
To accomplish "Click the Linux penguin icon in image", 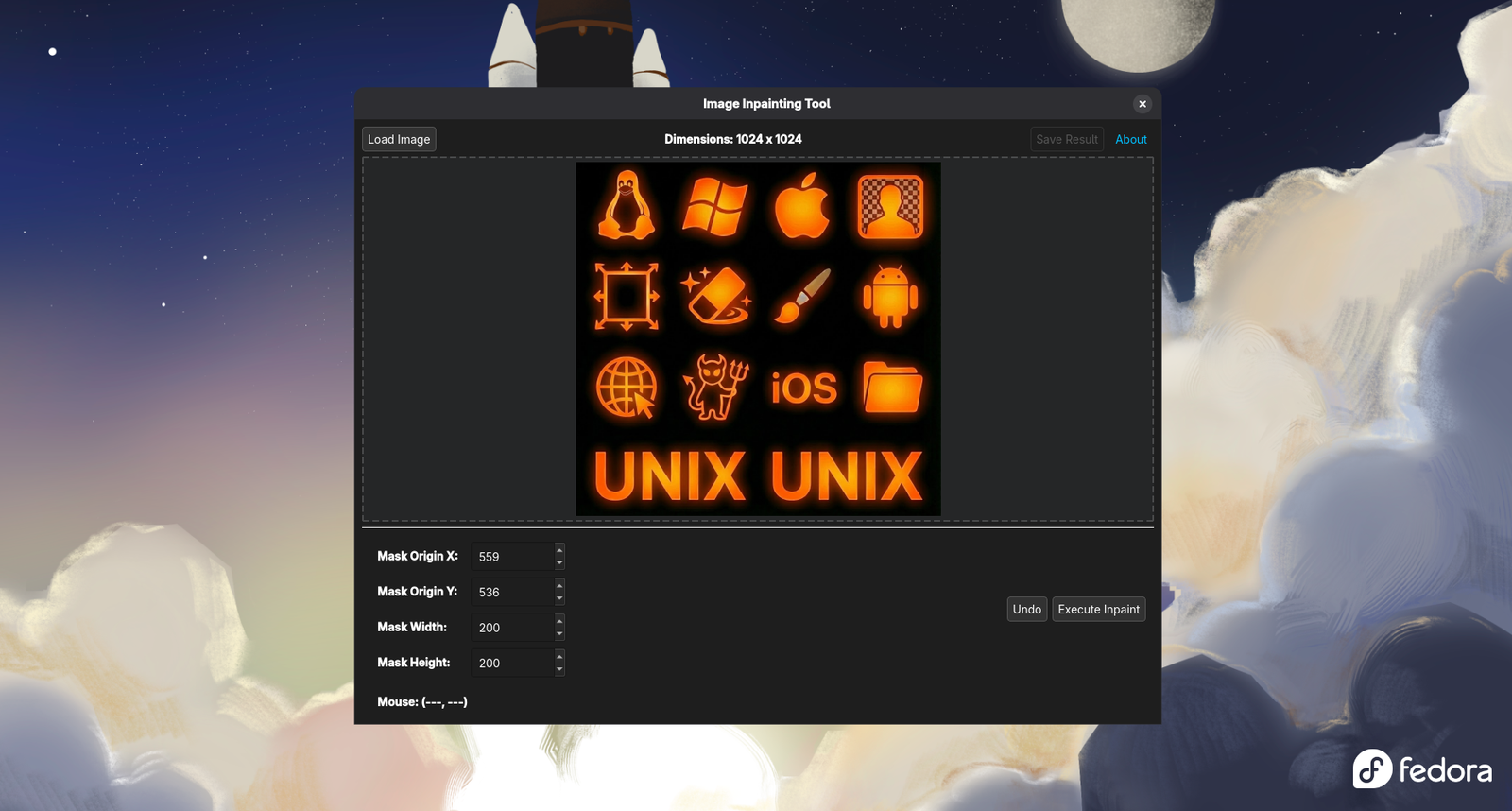I will (626, 205).
